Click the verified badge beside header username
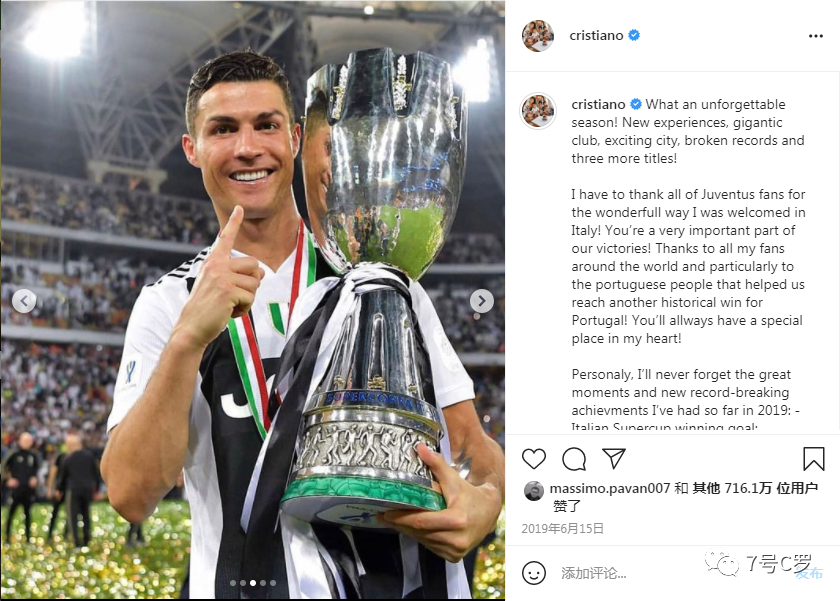Screen dimensions: 840x601 pyautogui.click(x=634, y=35)
